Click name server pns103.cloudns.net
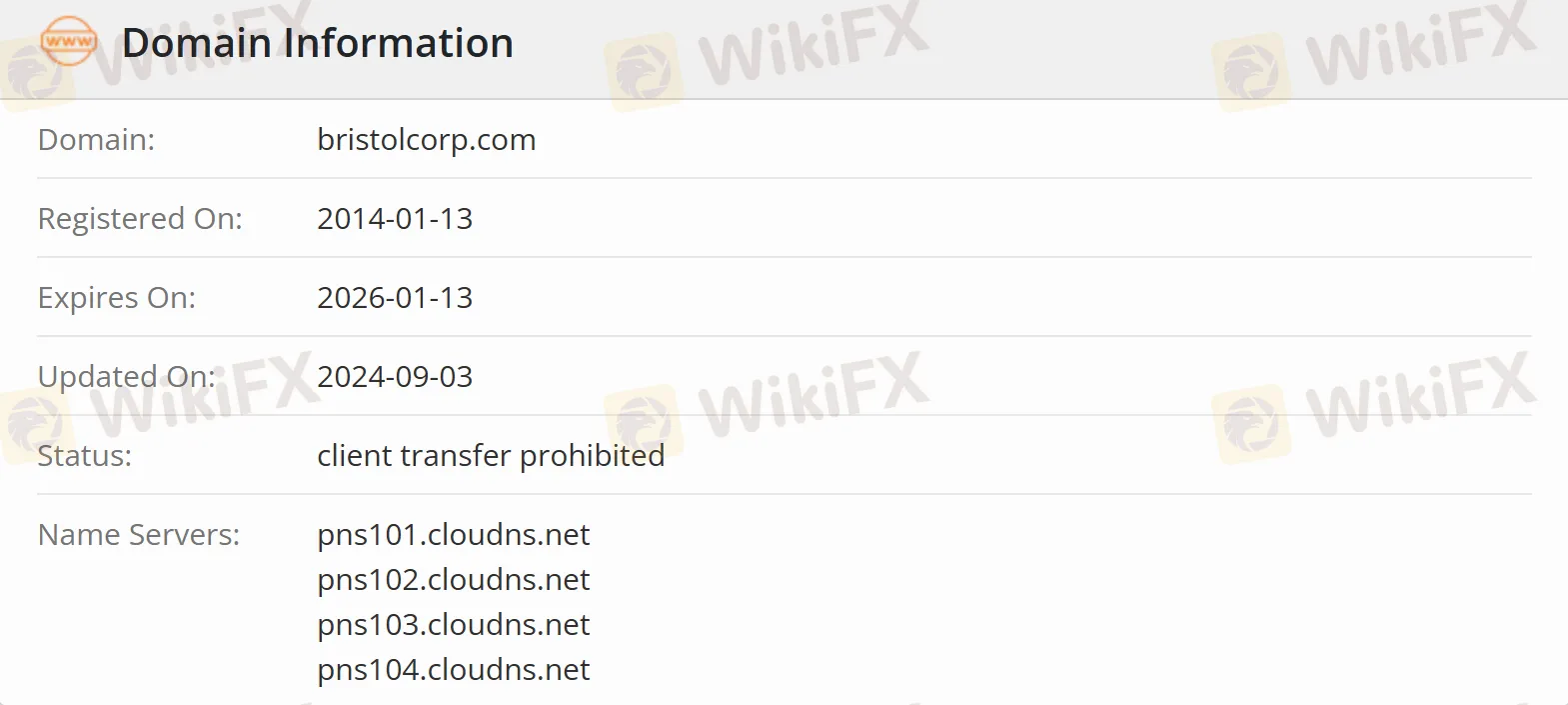This screenshot has height=705, width=1568. [453, 625]
